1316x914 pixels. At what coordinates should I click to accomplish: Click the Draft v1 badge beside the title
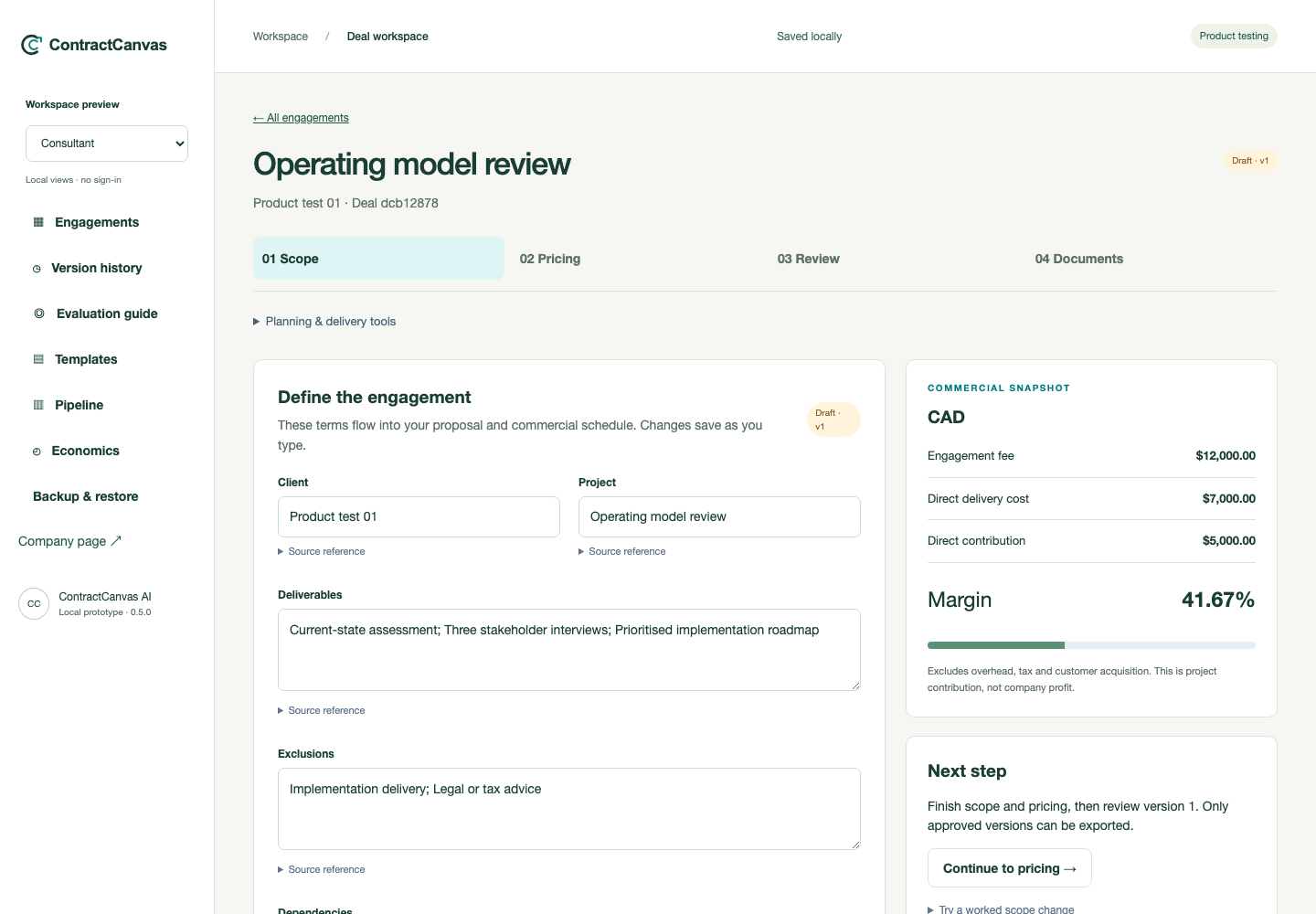coord(1250,161)
